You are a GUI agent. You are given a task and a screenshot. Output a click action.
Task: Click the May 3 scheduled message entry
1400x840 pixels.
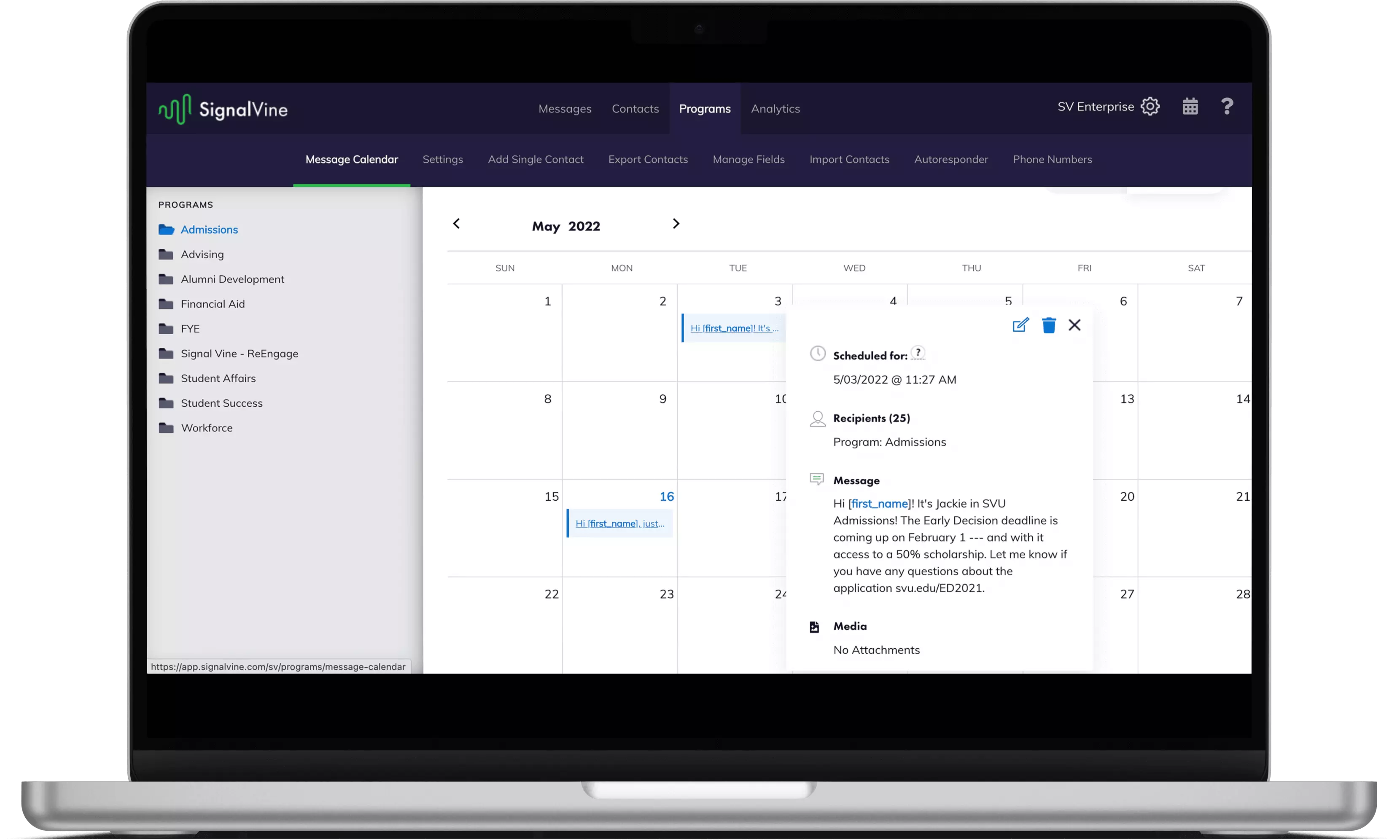click(735, 327)
